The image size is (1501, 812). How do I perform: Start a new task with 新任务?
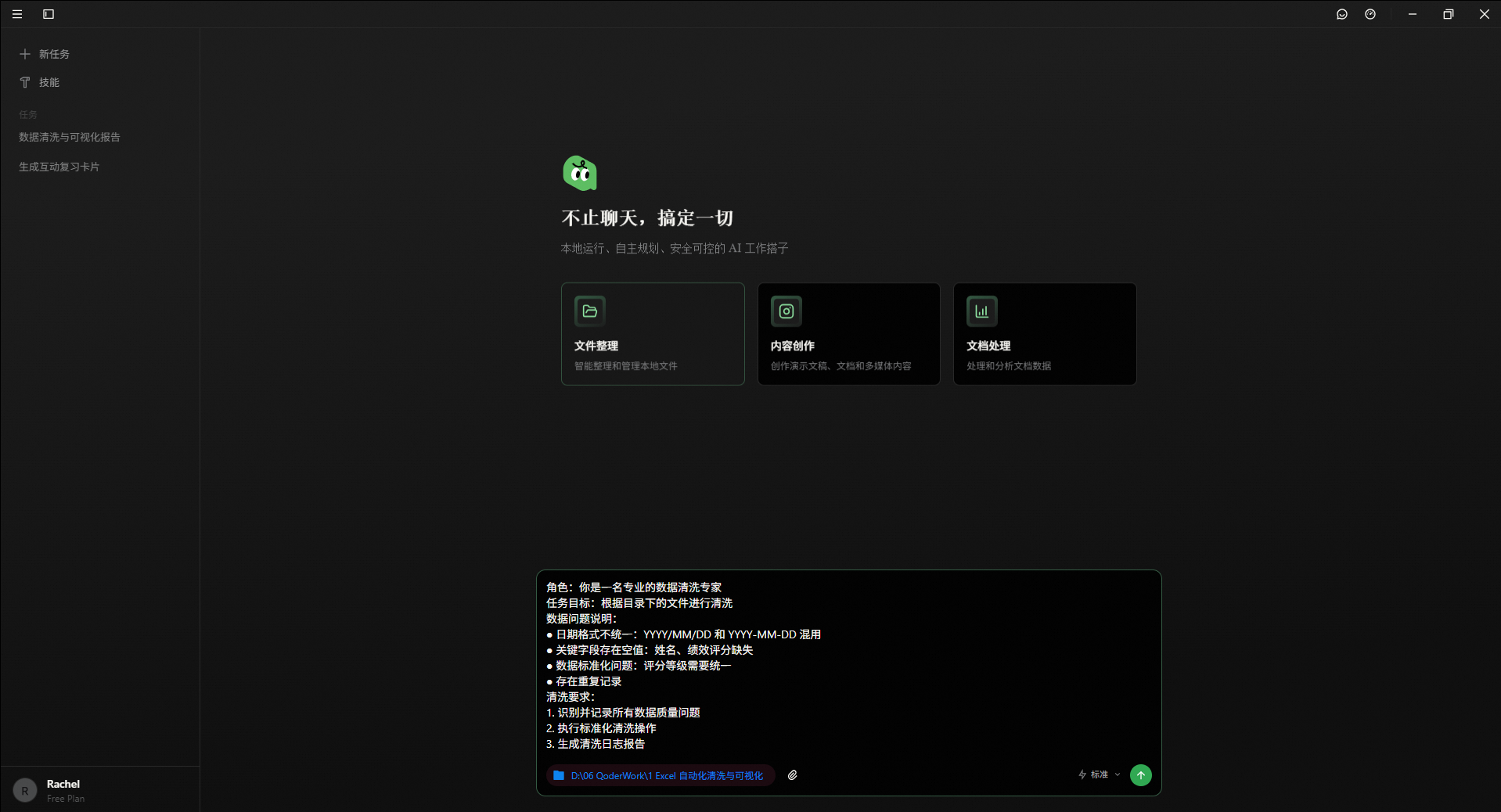[45, 54]
